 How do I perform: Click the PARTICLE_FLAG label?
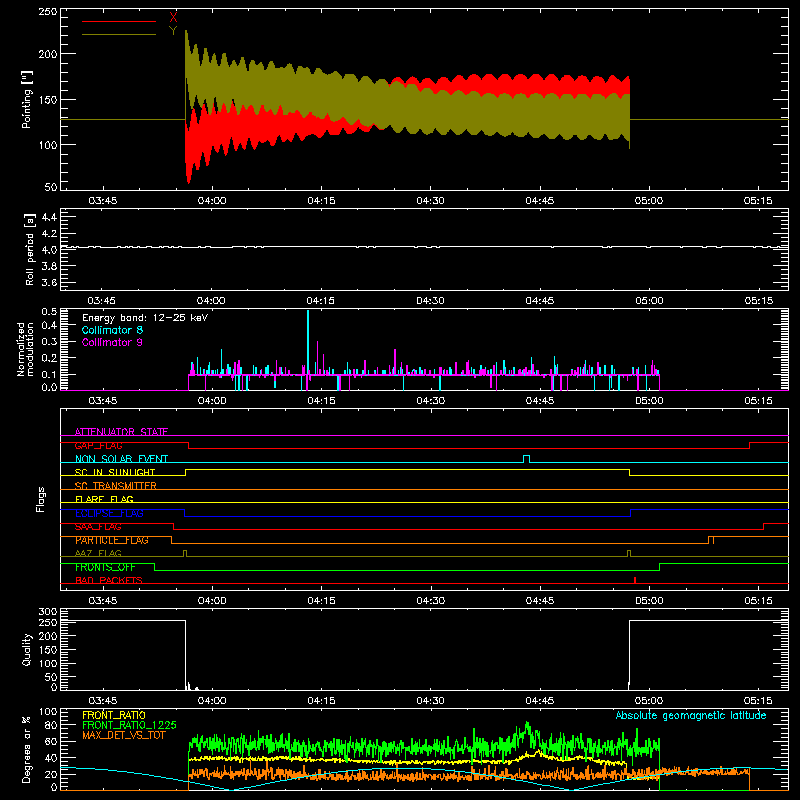tap(112, 540)
